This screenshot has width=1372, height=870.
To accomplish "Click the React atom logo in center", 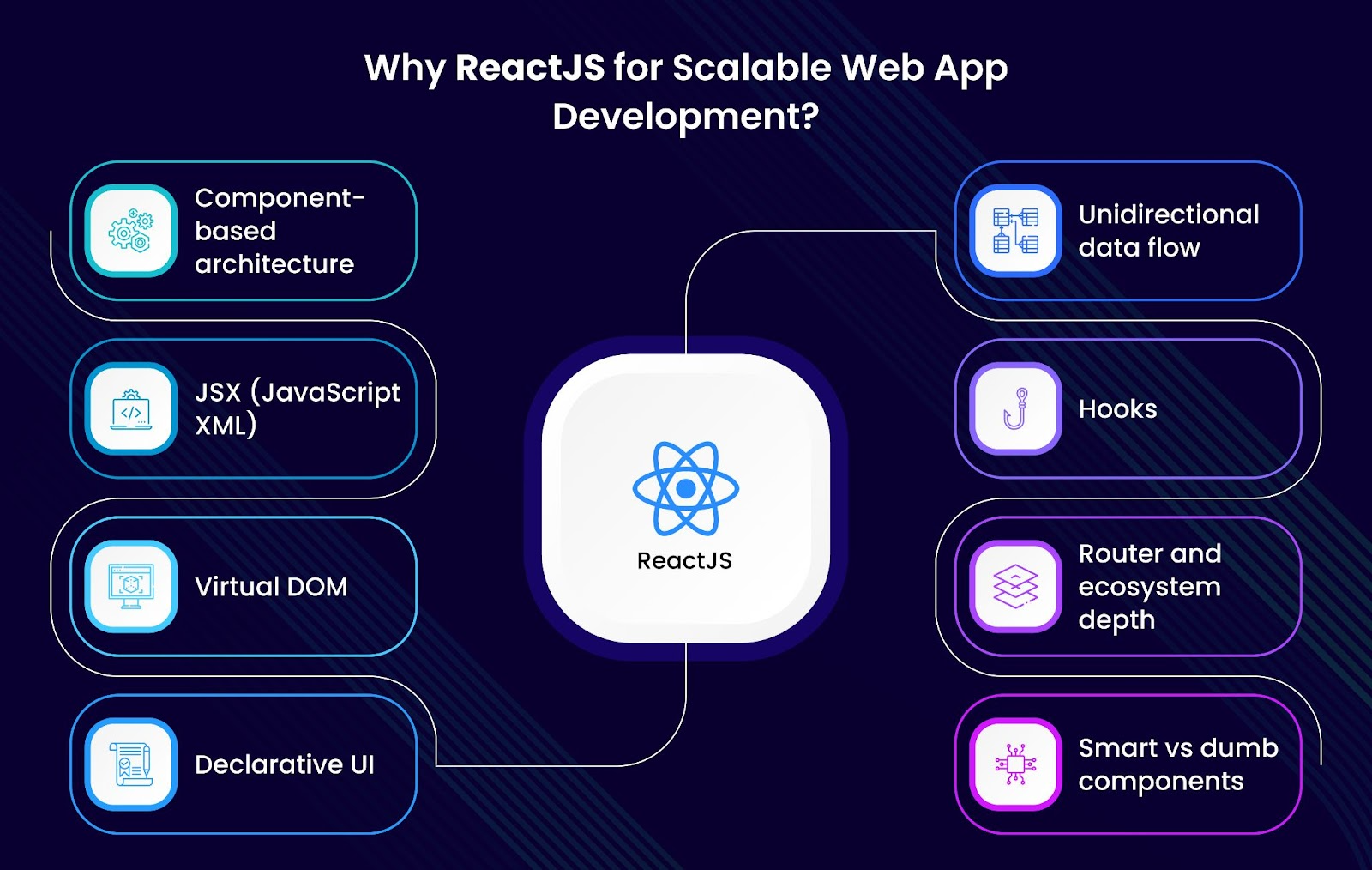I will [685, 488].
